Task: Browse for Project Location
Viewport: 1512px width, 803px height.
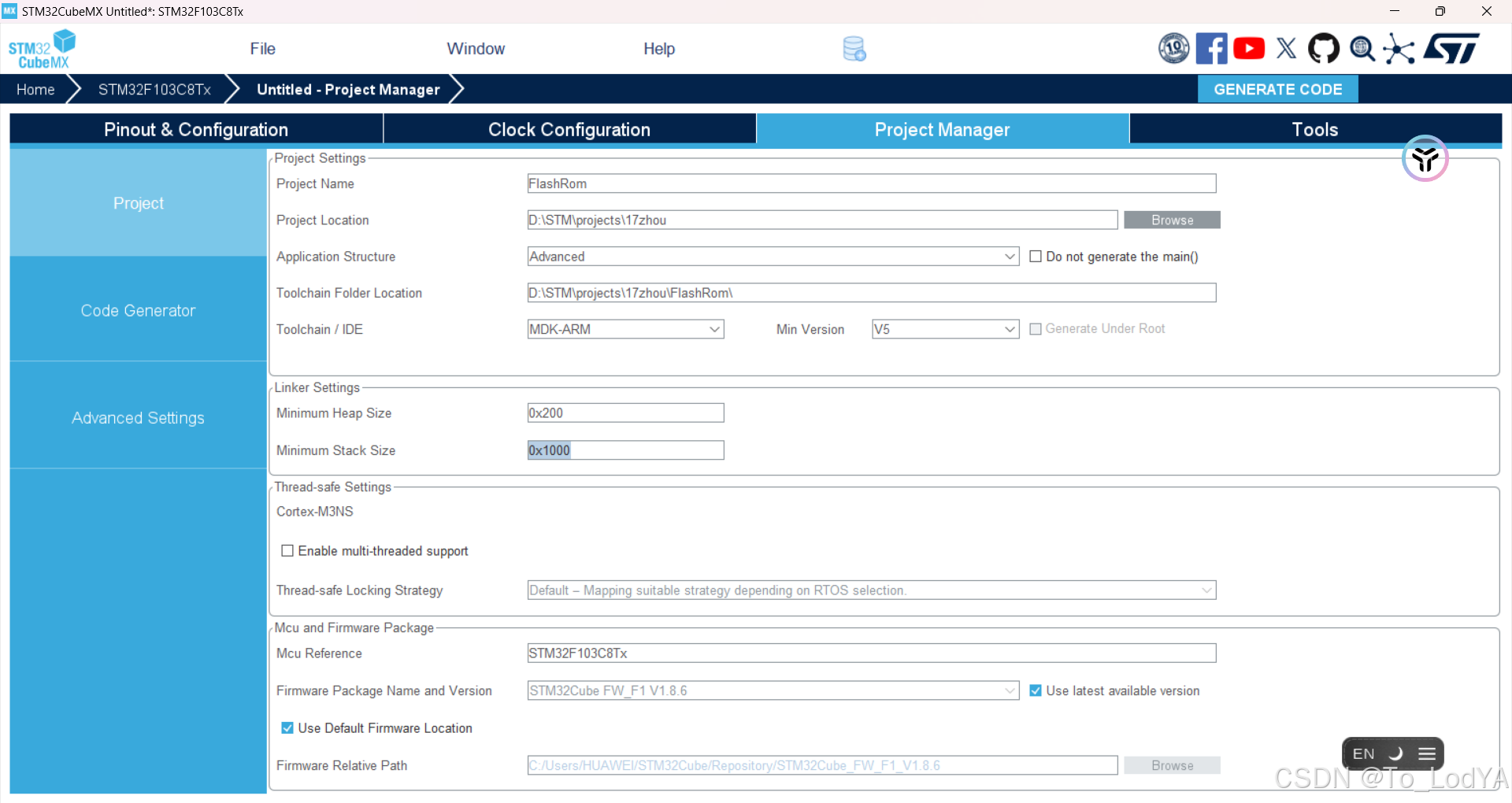Action: [x=1172, y=220]
